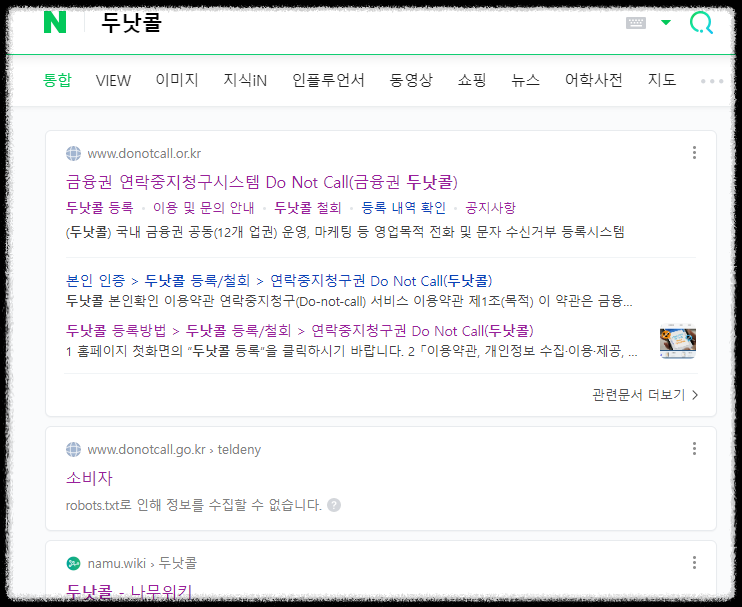Click globe icon beside www.donotcall.or.kr

[73, 153]
